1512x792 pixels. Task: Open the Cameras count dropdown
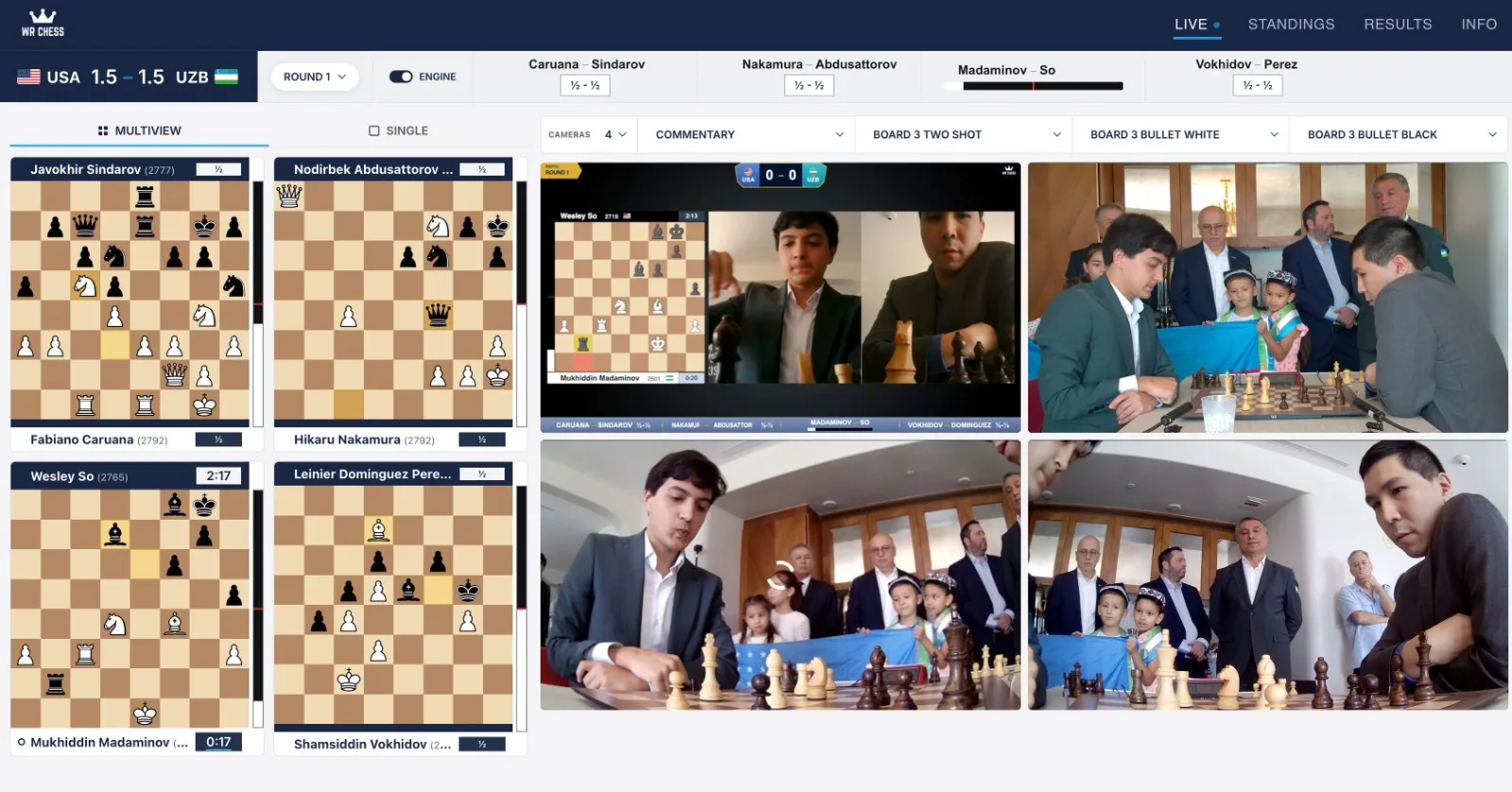615,134
